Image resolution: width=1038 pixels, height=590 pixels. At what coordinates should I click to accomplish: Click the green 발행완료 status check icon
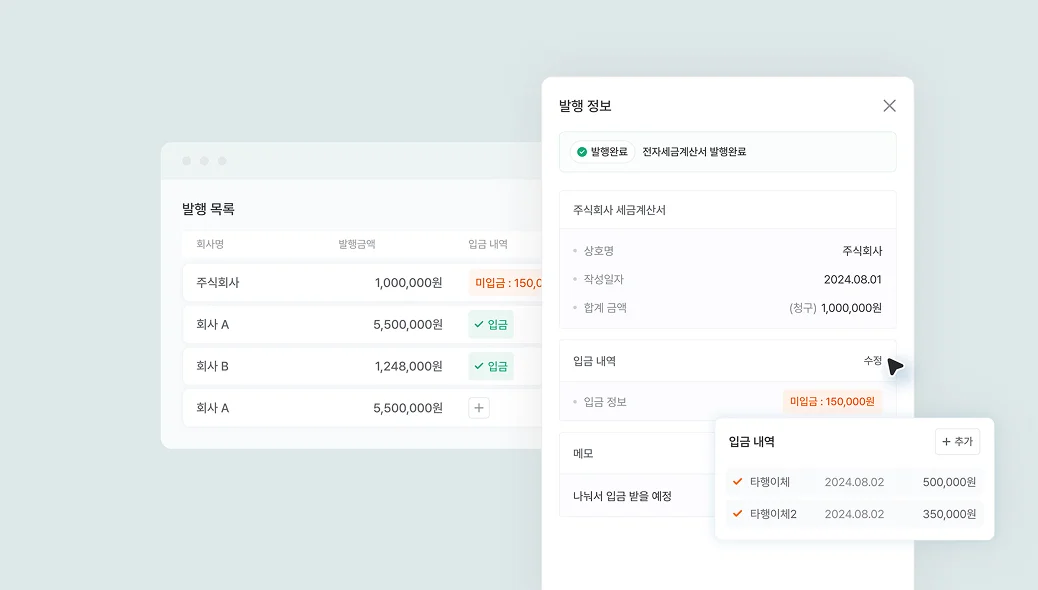(x=581, y=151)
